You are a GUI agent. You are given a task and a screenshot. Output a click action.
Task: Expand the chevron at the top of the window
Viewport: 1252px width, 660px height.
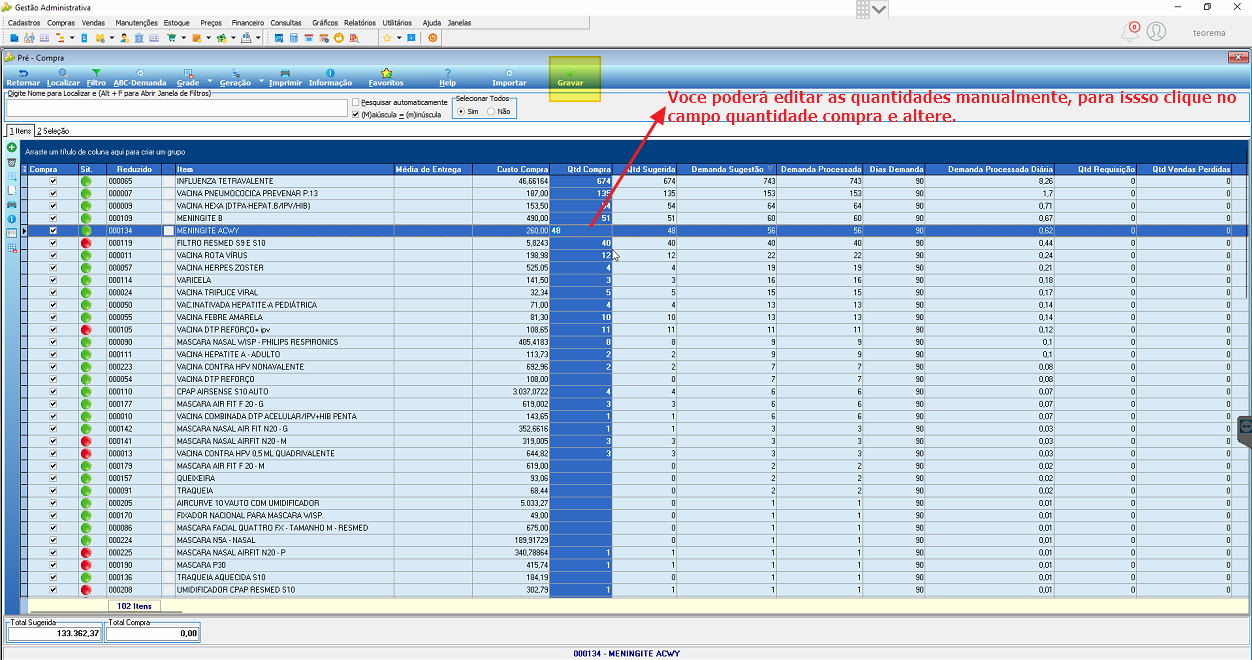pyautogui.click(x=879, y=9)
